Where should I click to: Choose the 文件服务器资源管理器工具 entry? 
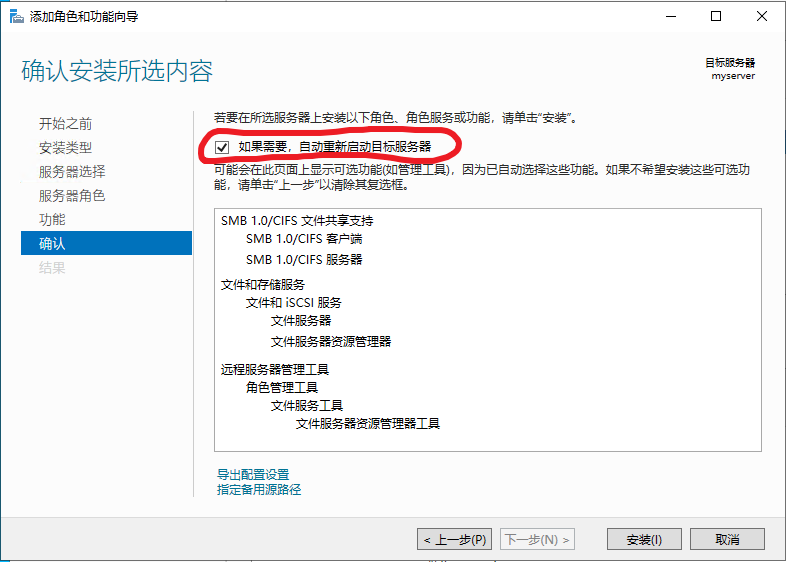(367, 424)
